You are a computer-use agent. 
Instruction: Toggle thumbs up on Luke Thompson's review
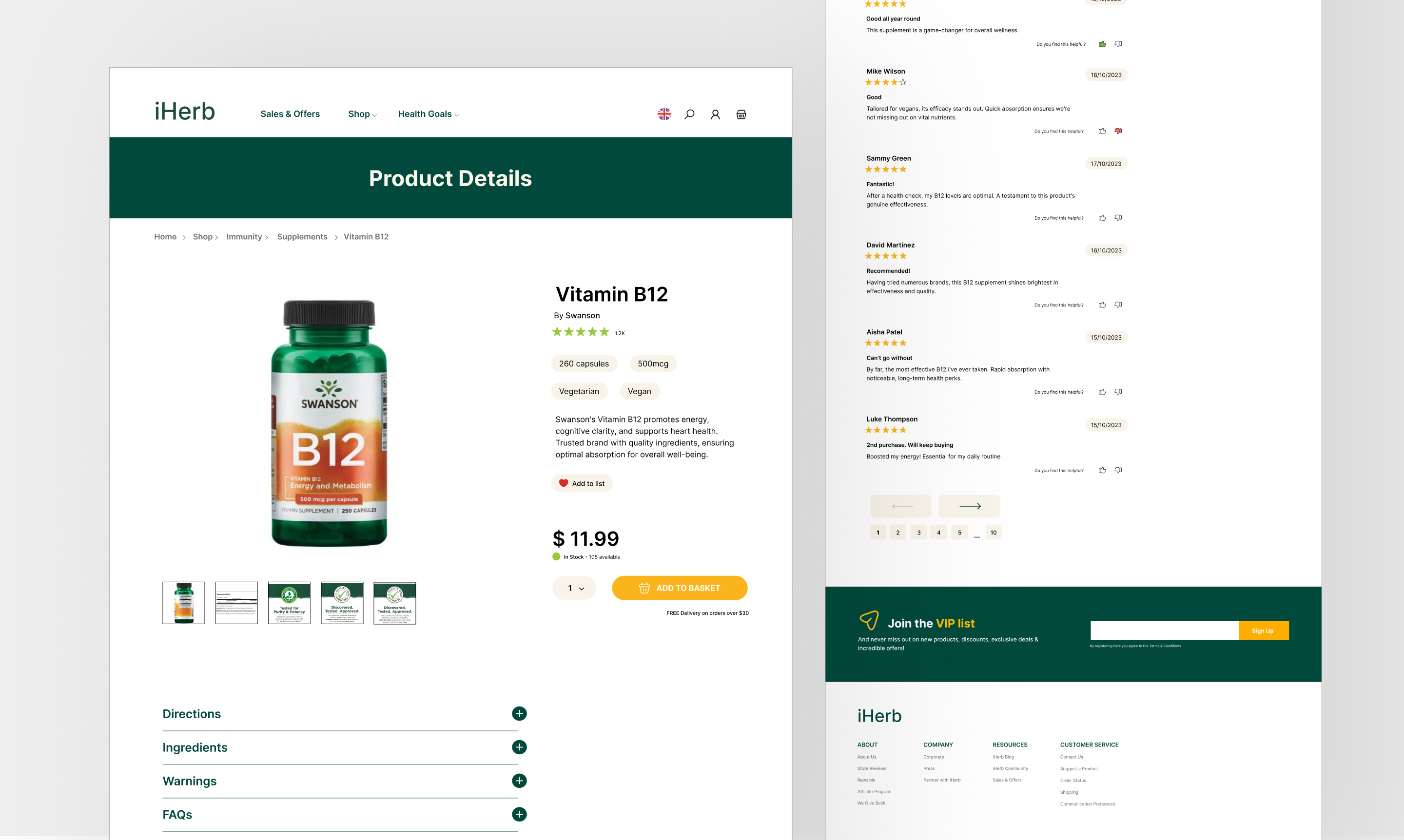1102,470
